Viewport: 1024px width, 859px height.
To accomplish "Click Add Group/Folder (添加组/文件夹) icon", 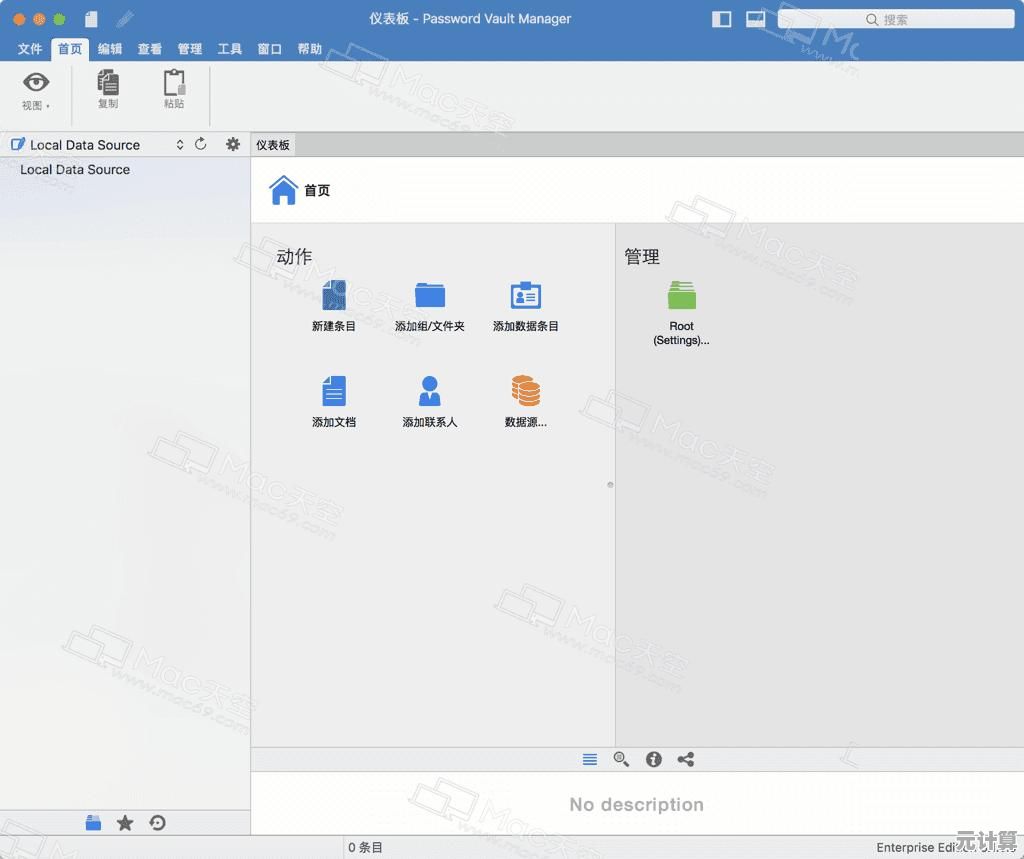I will tap(430, 296).
